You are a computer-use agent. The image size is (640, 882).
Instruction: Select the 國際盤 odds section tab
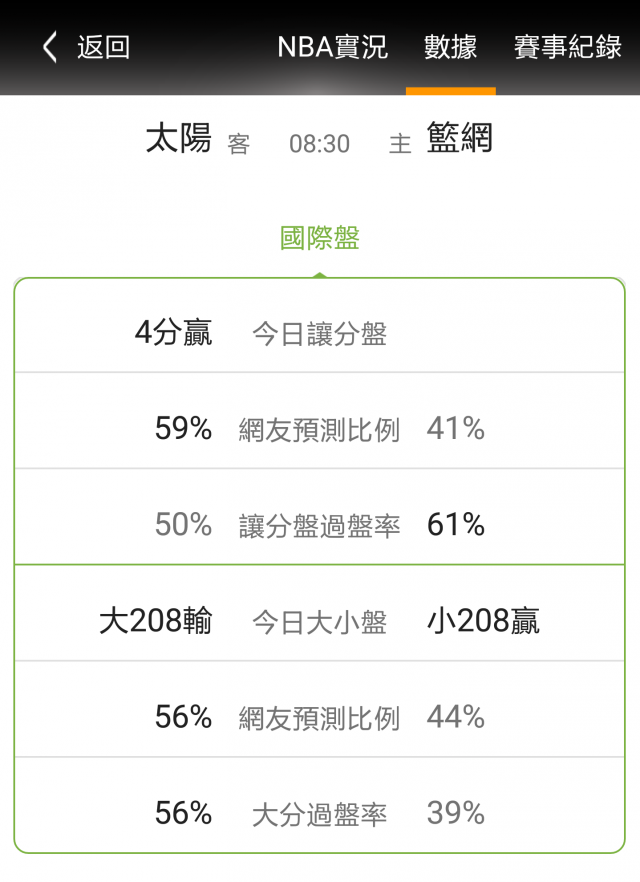coord(319,238)
